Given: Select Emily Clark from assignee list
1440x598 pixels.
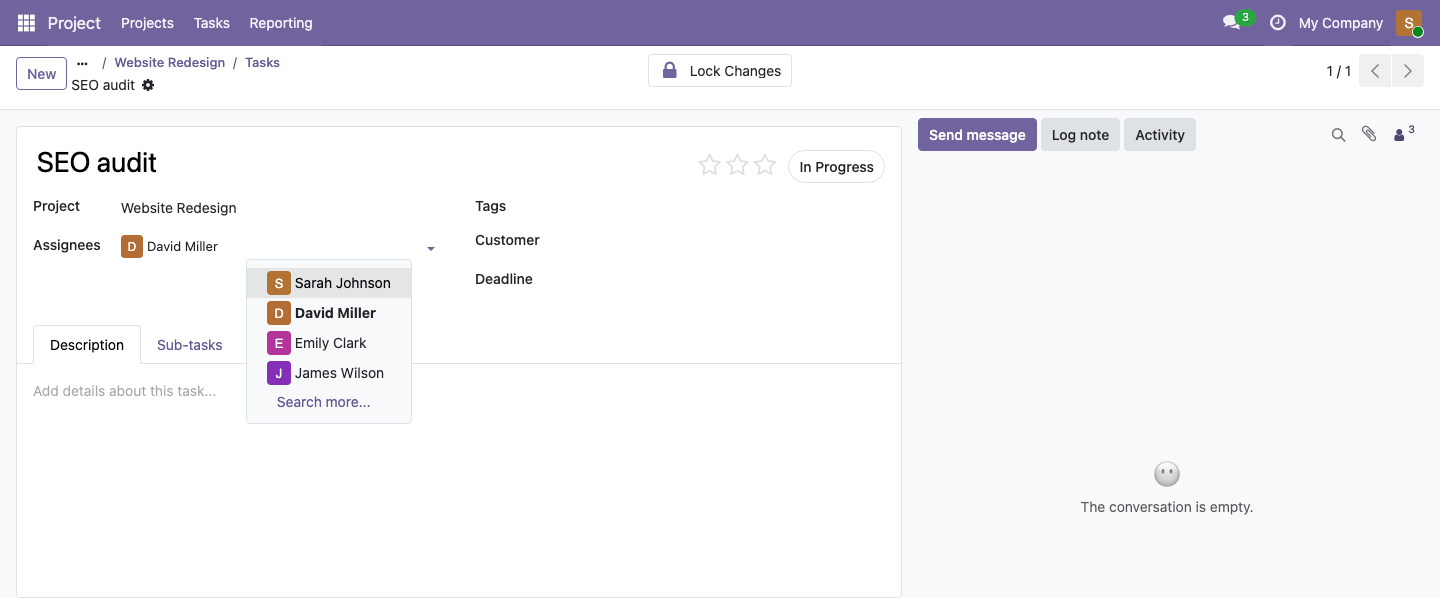Looking at the screenshot, I should pyautogui.click(x=329, y=343).
